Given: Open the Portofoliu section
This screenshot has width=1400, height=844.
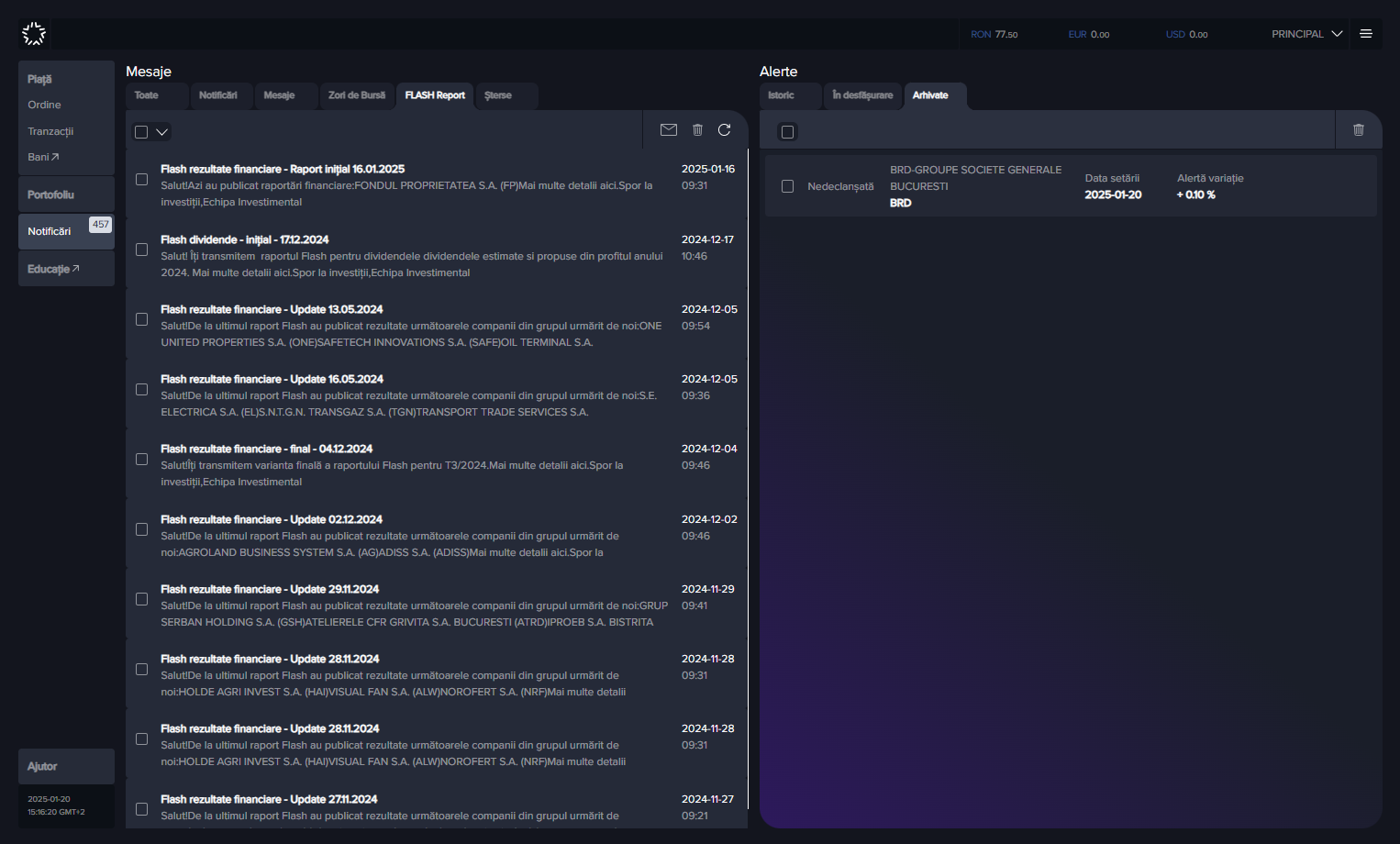Looking at the screenshot, I should coord(66,194).
